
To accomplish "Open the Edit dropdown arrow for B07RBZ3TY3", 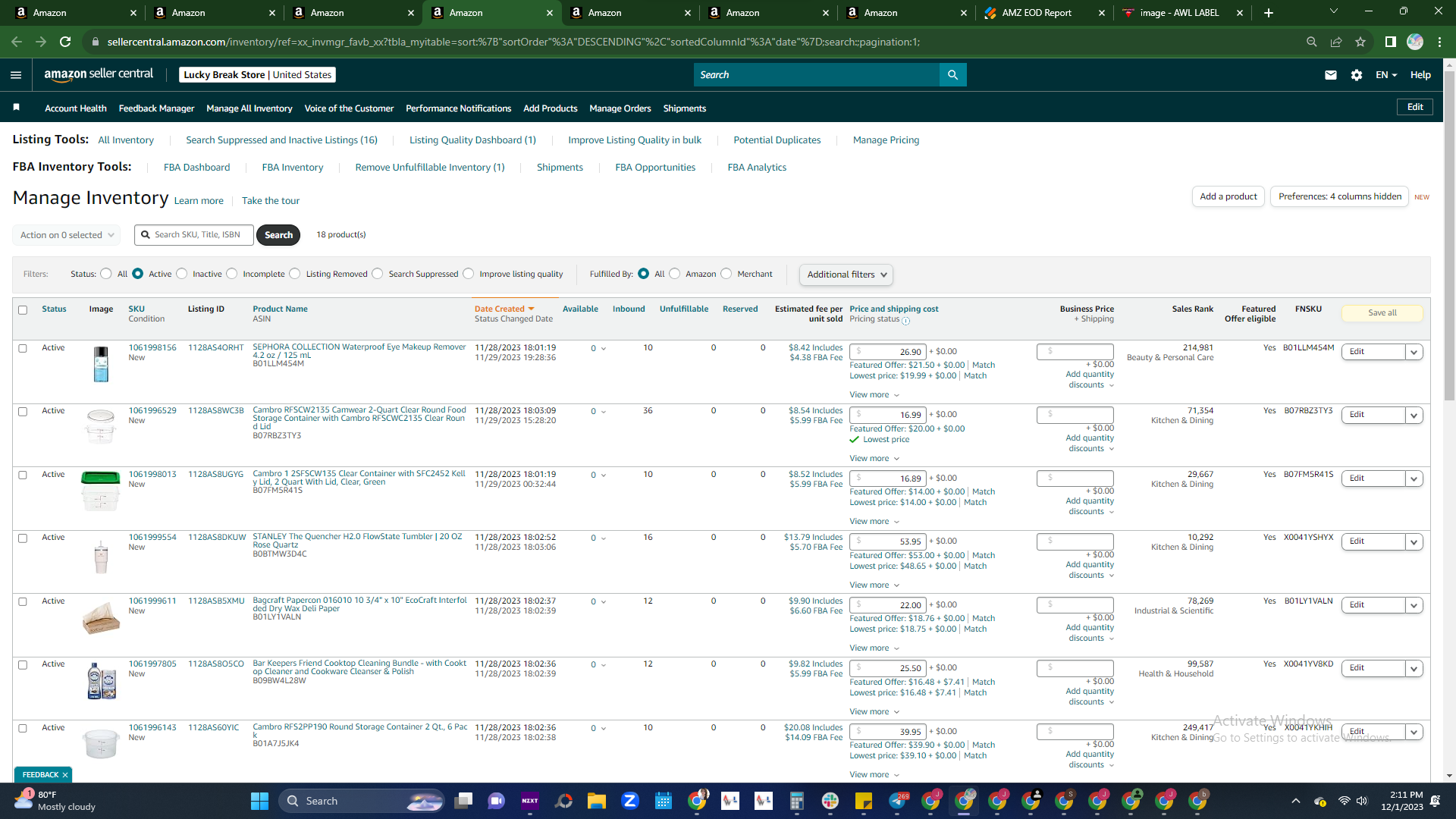I will point(1414,415).
